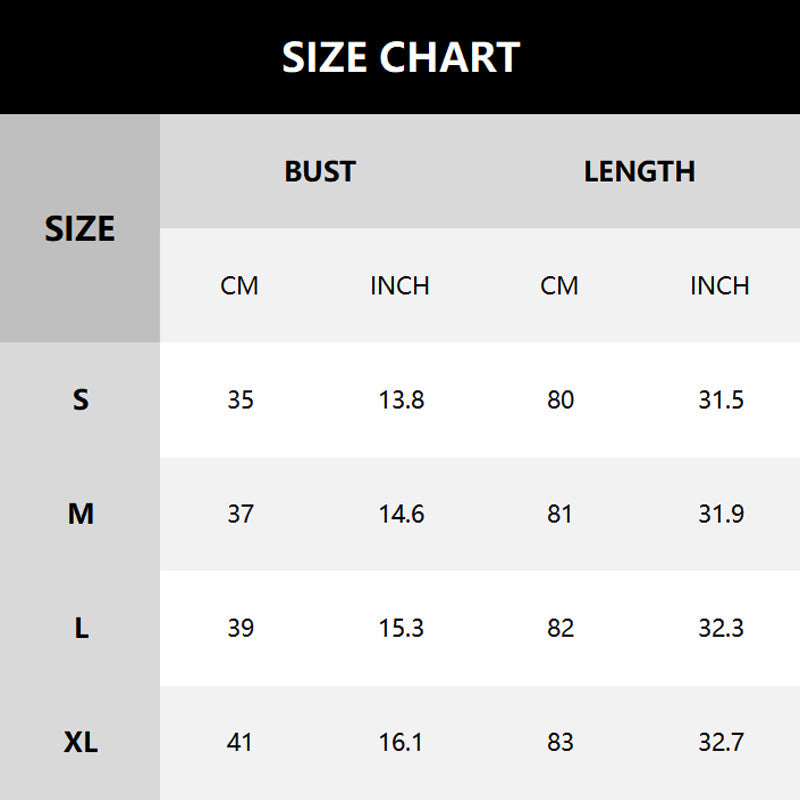Click the LENGTH column header

639,171
